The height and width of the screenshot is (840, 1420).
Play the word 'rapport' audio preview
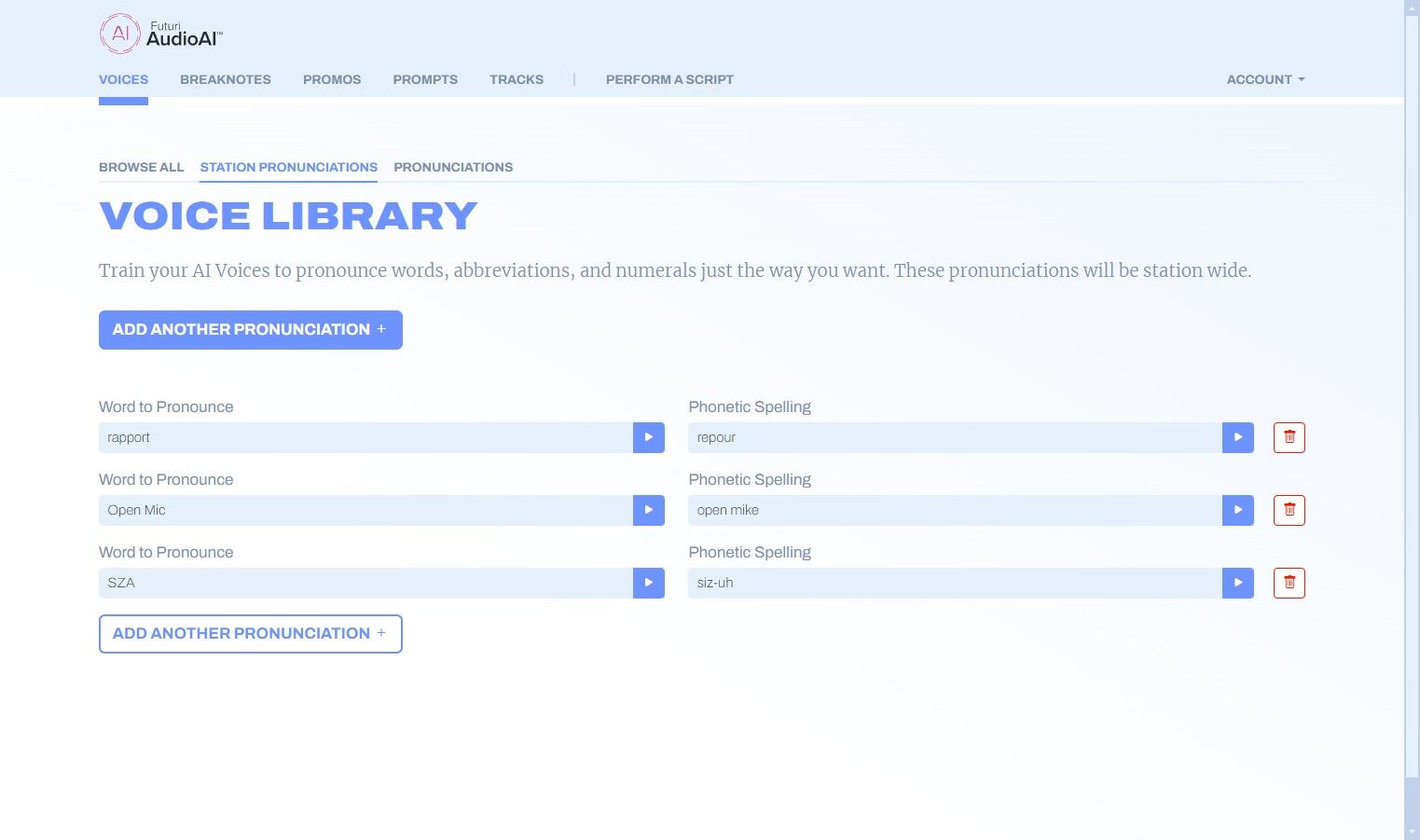648,437
